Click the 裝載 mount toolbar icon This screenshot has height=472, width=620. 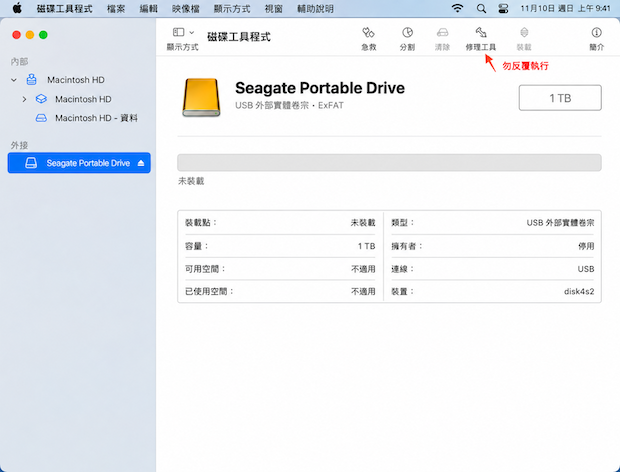[524, 33]
